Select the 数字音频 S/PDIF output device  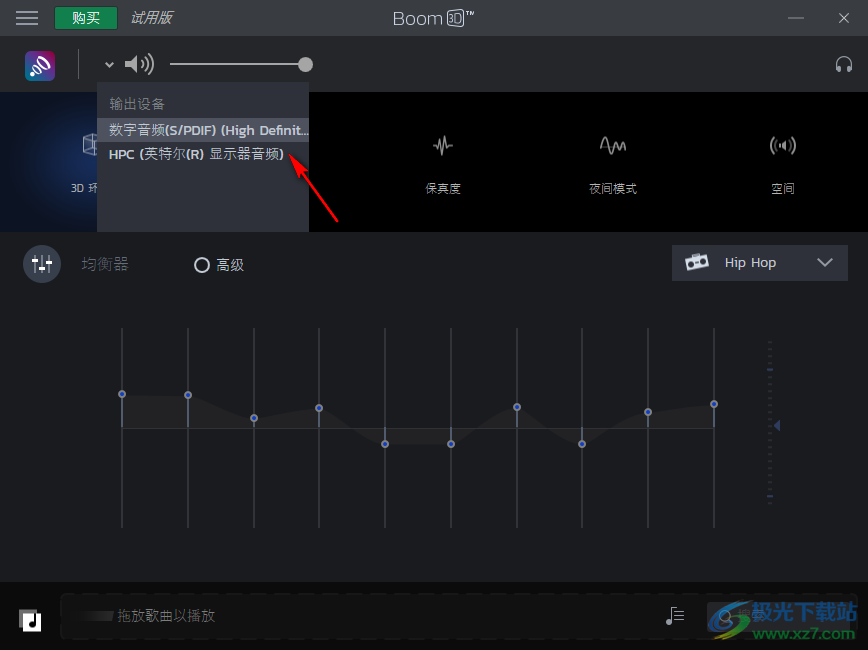203,130
